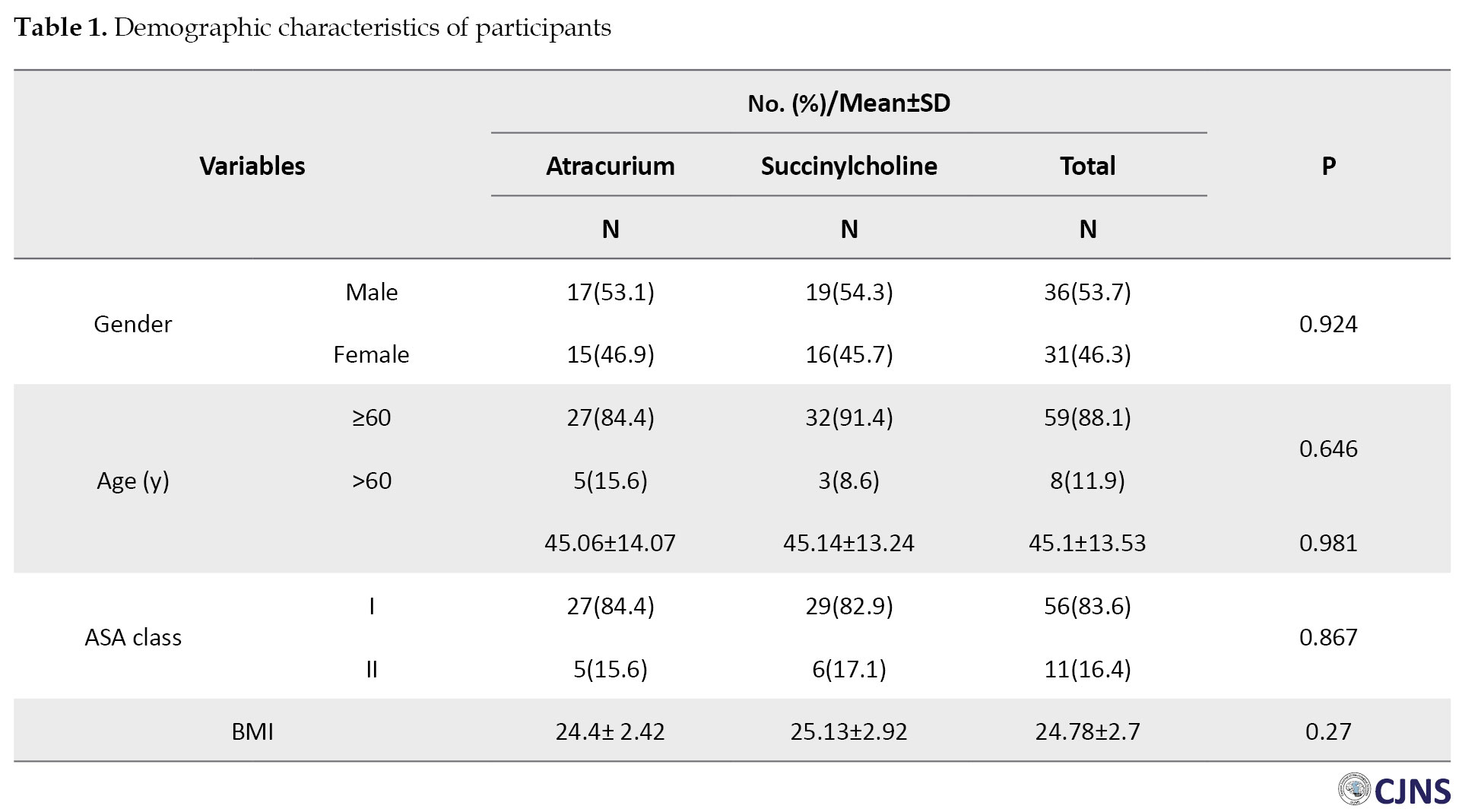Click the Table 1 caption title
The image size is (1462, 812).
coord(312,27)
